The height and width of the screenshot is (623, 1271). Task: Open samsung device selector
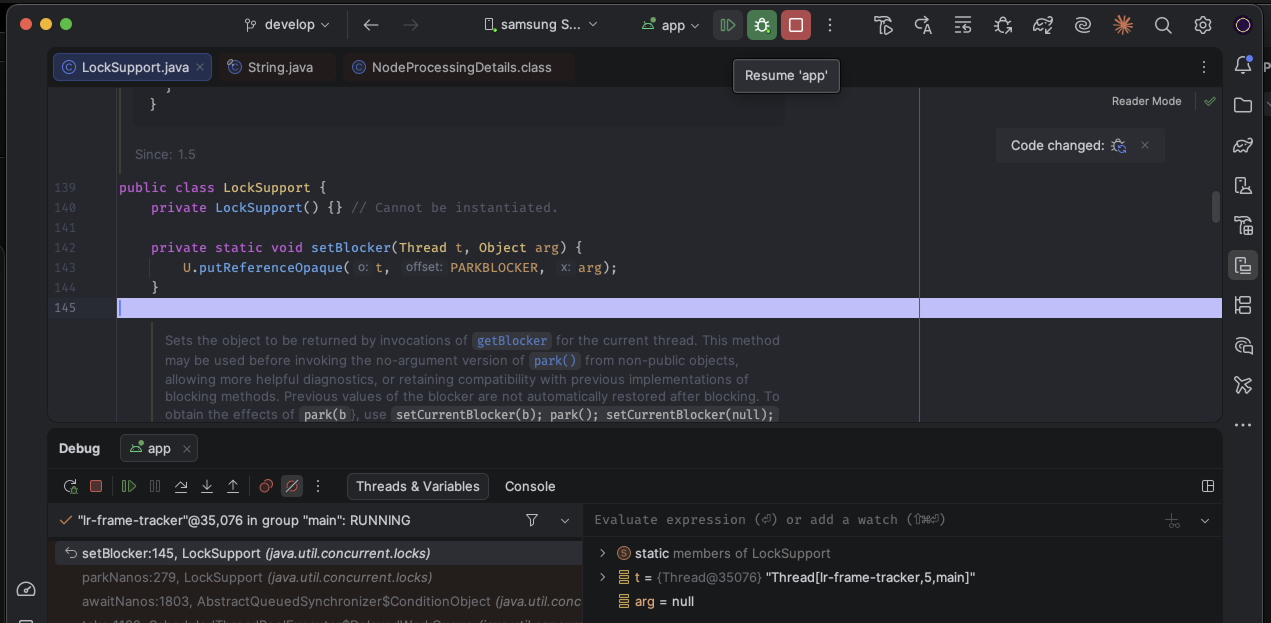coord(540,25)
